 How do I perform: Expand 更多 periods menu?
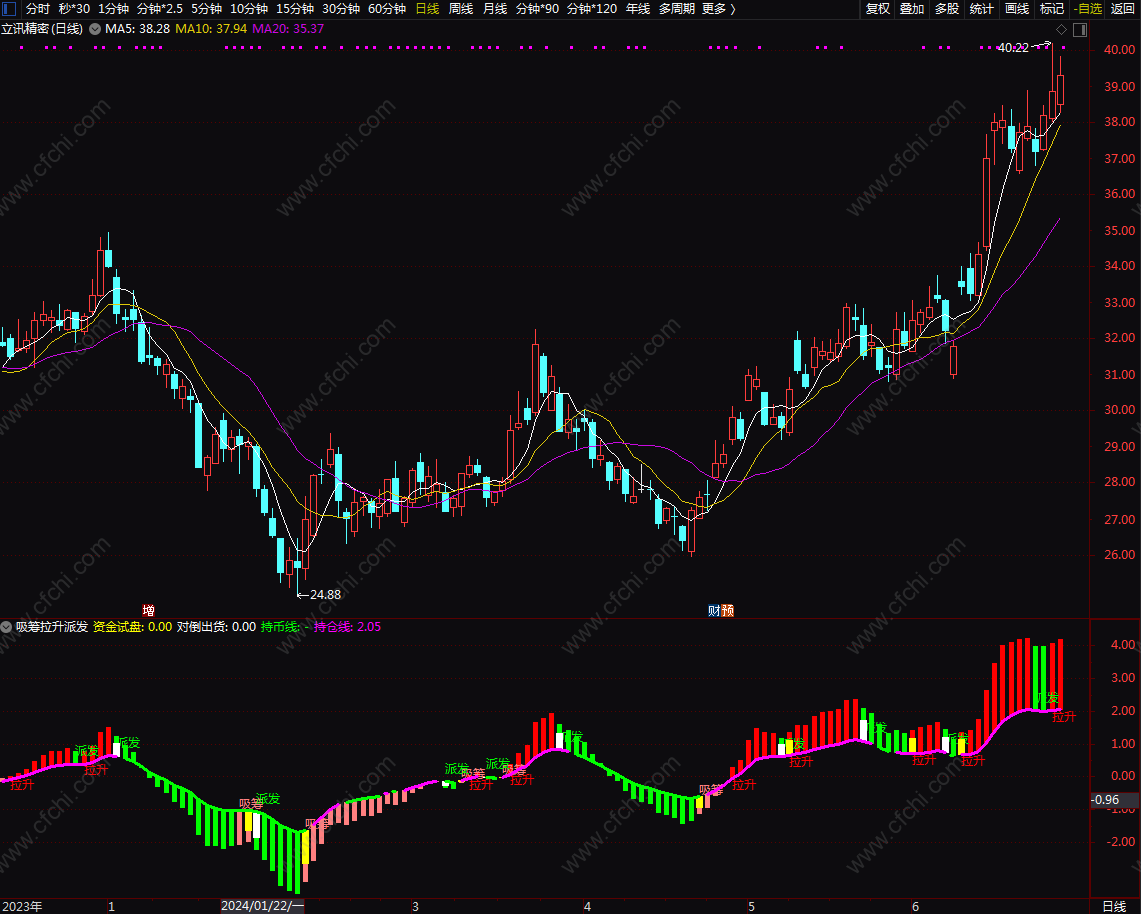click(x=719, y=9)
